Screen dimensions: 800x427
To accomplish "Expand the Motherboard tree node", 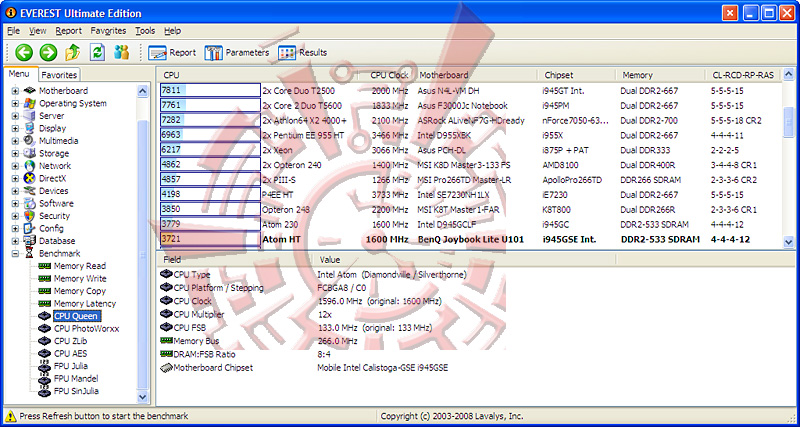I will [15, 91].
